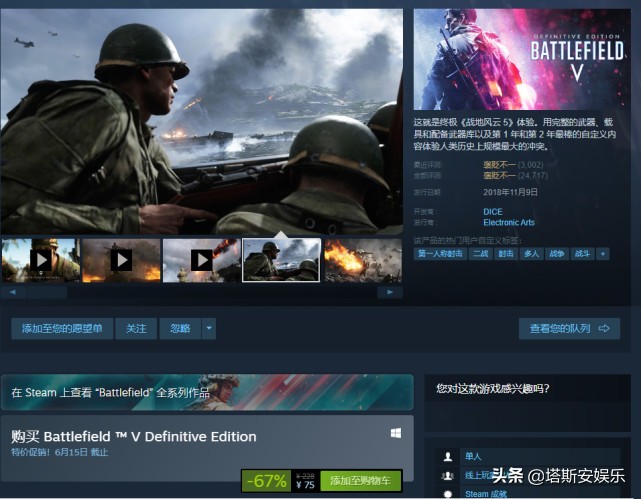Click the Battlefield V Definitive Edition header image
This screenshot has height=499, width=641.
pyautogui.click(x=522, y=59)
